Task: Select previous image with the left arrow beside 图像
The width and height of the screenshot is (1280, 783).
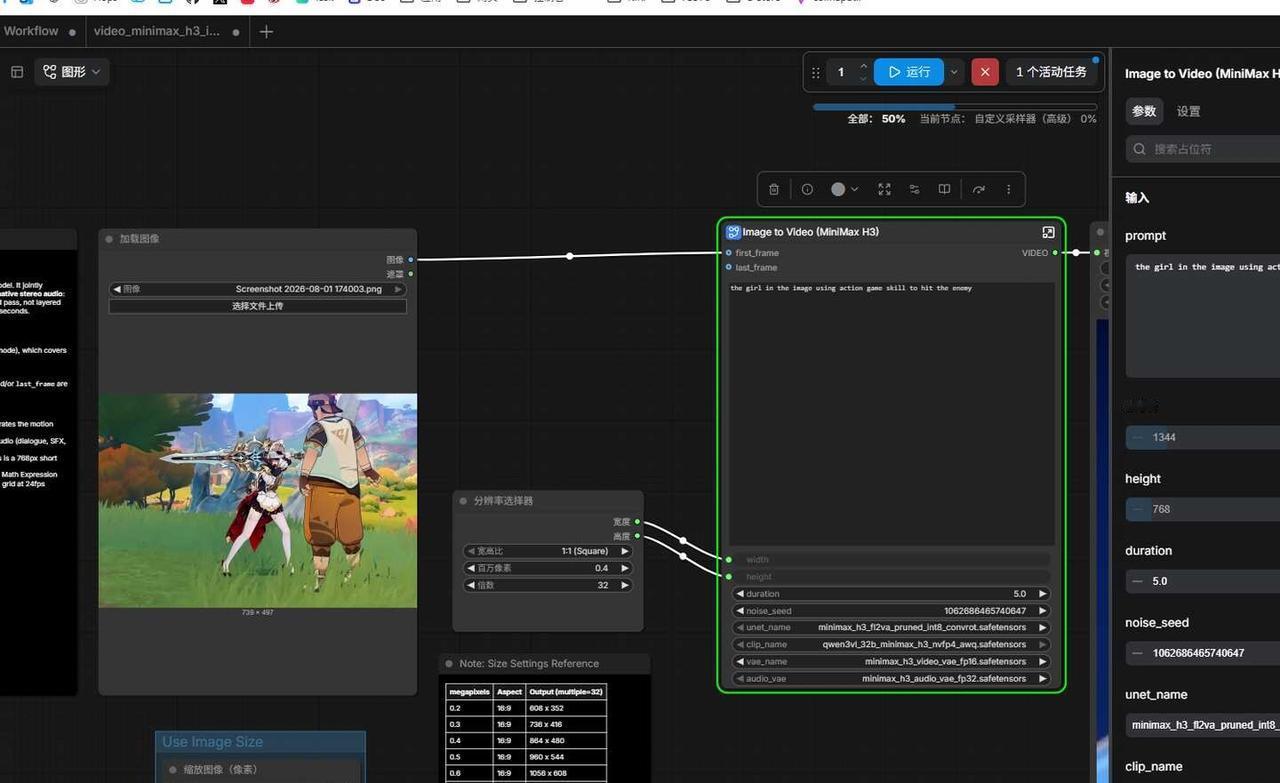Action: (117, 289)
